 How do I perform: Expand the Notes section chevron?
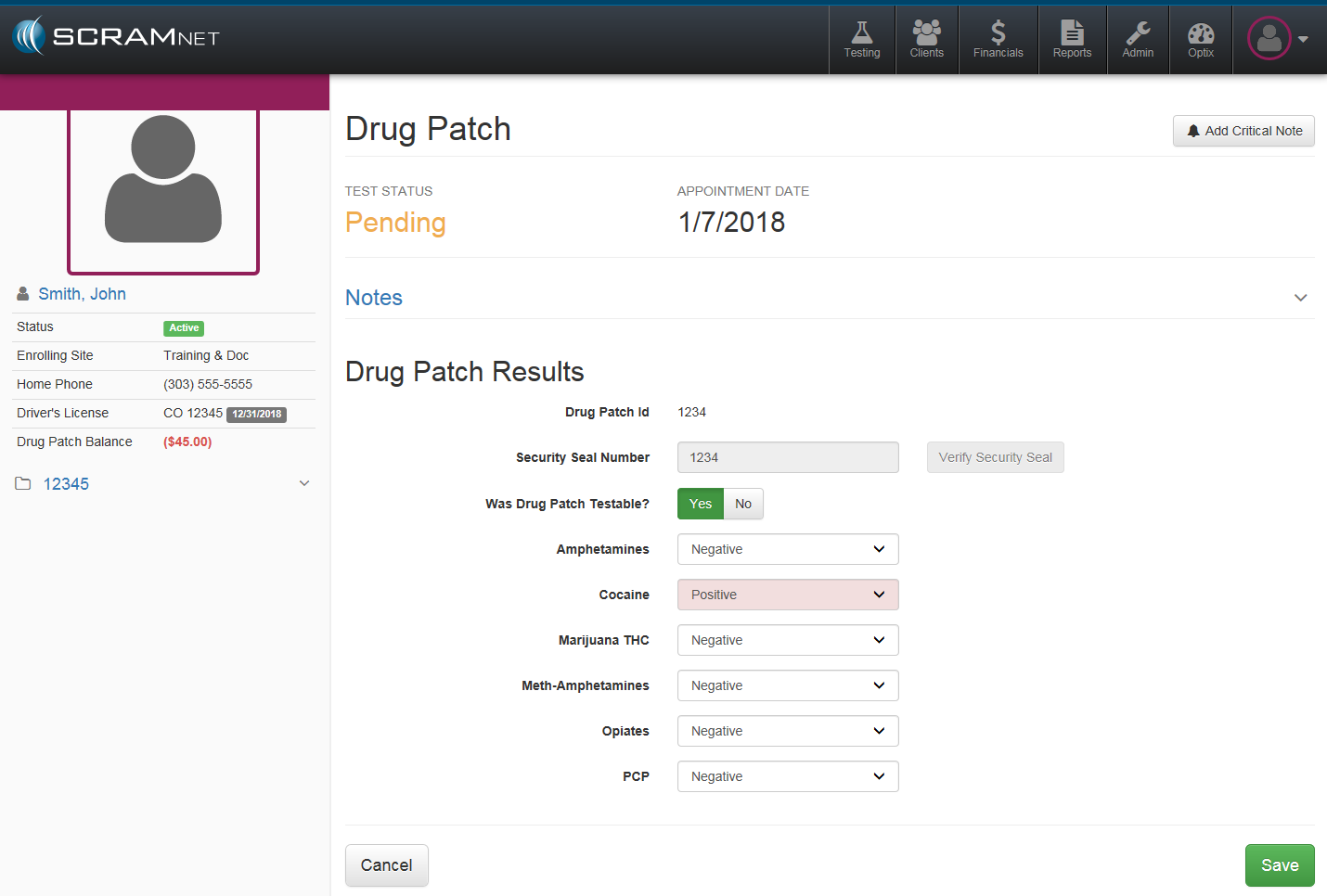click(1300, 298)
